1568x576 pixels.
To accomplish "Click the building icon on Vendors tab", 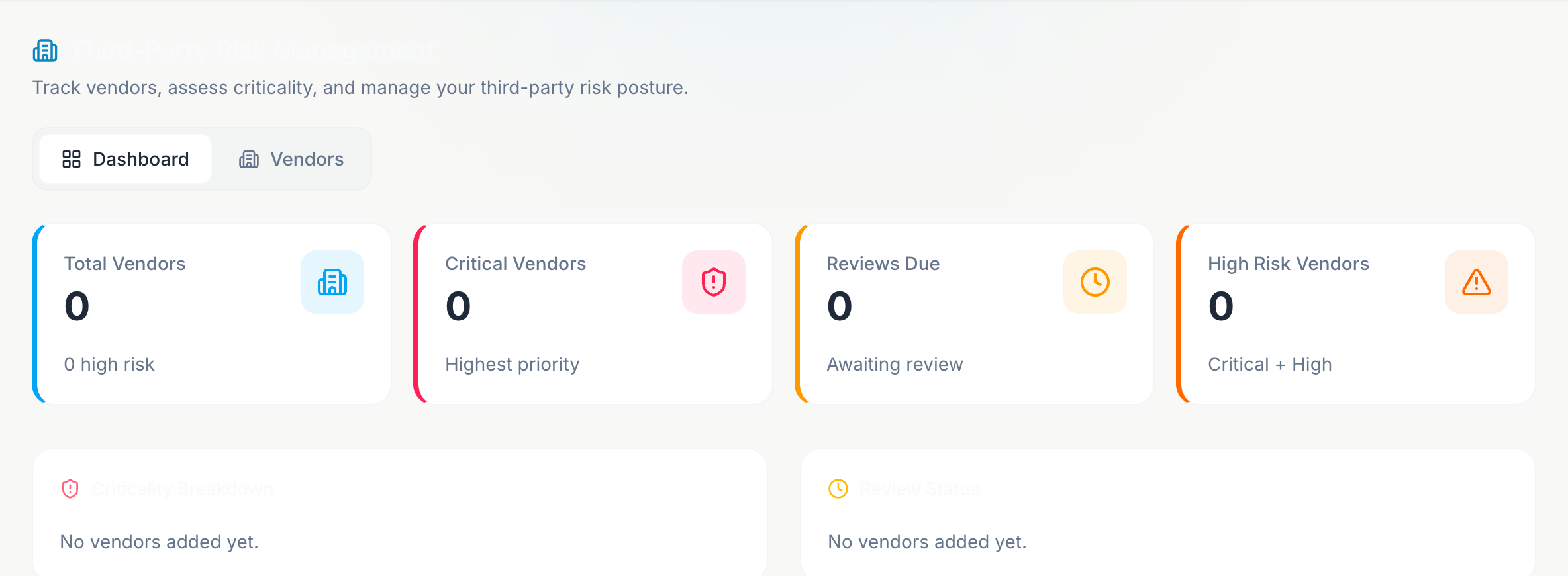I will (249, 159).
